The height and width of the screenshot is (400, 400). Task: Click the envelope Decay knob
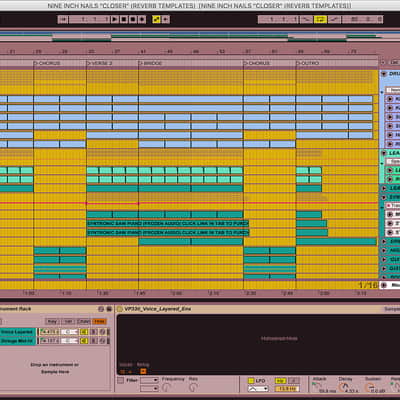coord(343,387)
